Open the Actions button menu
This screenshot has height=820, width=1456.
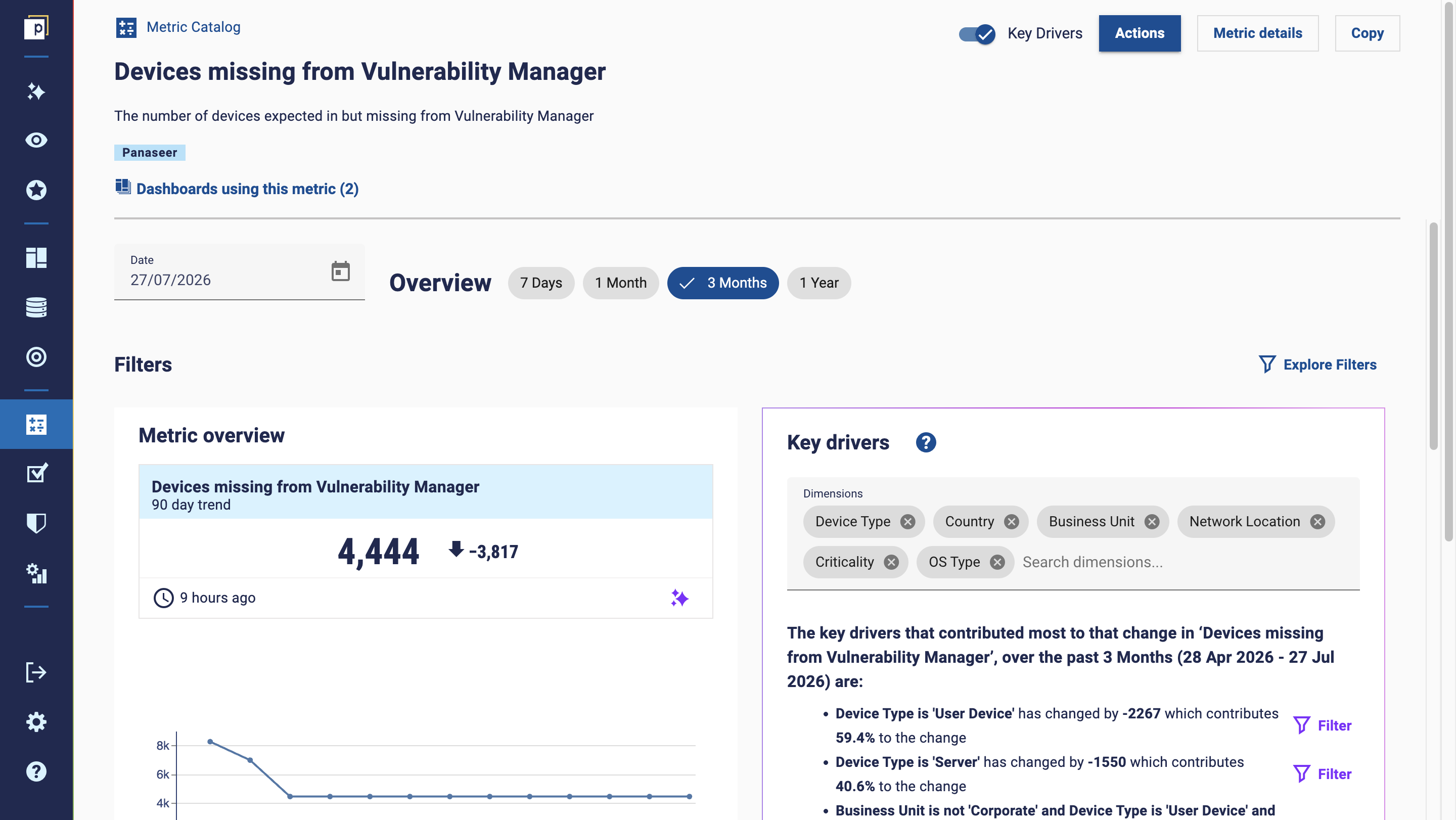tap(1140, 33)
